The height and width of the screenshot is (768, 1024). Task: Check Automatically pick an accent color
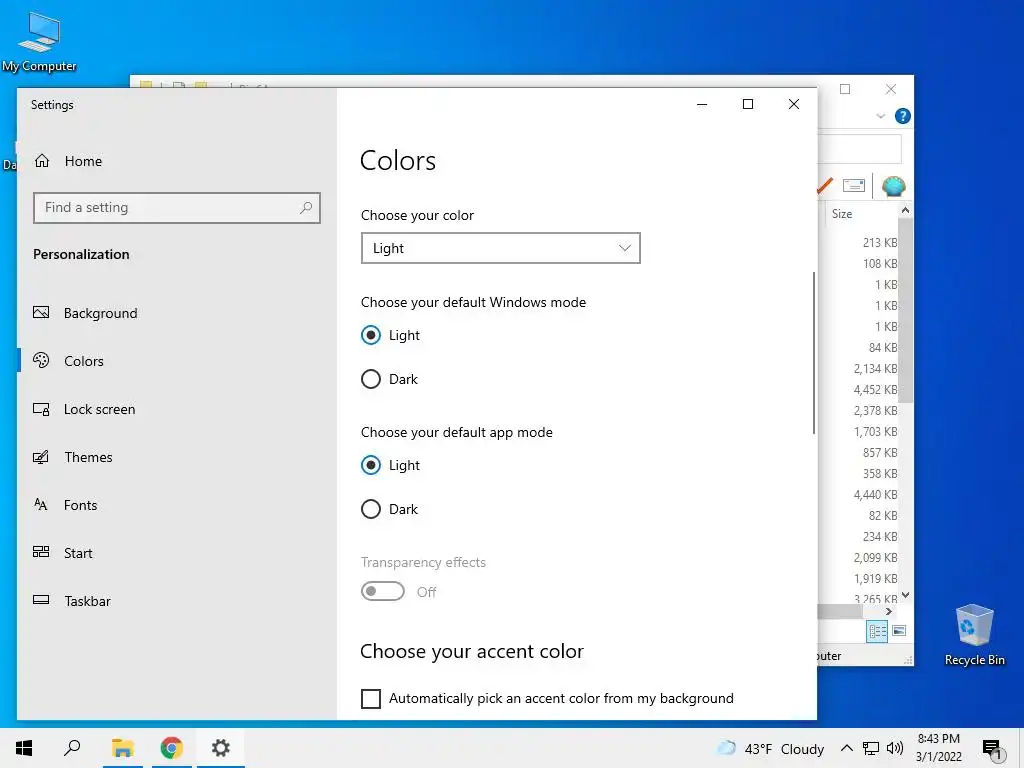pyautogui.click(x=370, y=698)
